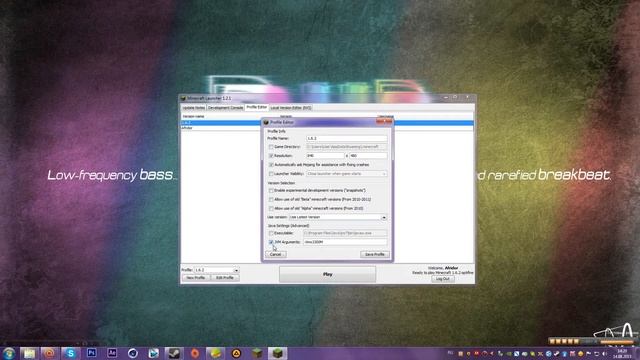The image size is (640, 360).
Task: Allow use of old Alpha Minecraft versions
Action: 271,209
